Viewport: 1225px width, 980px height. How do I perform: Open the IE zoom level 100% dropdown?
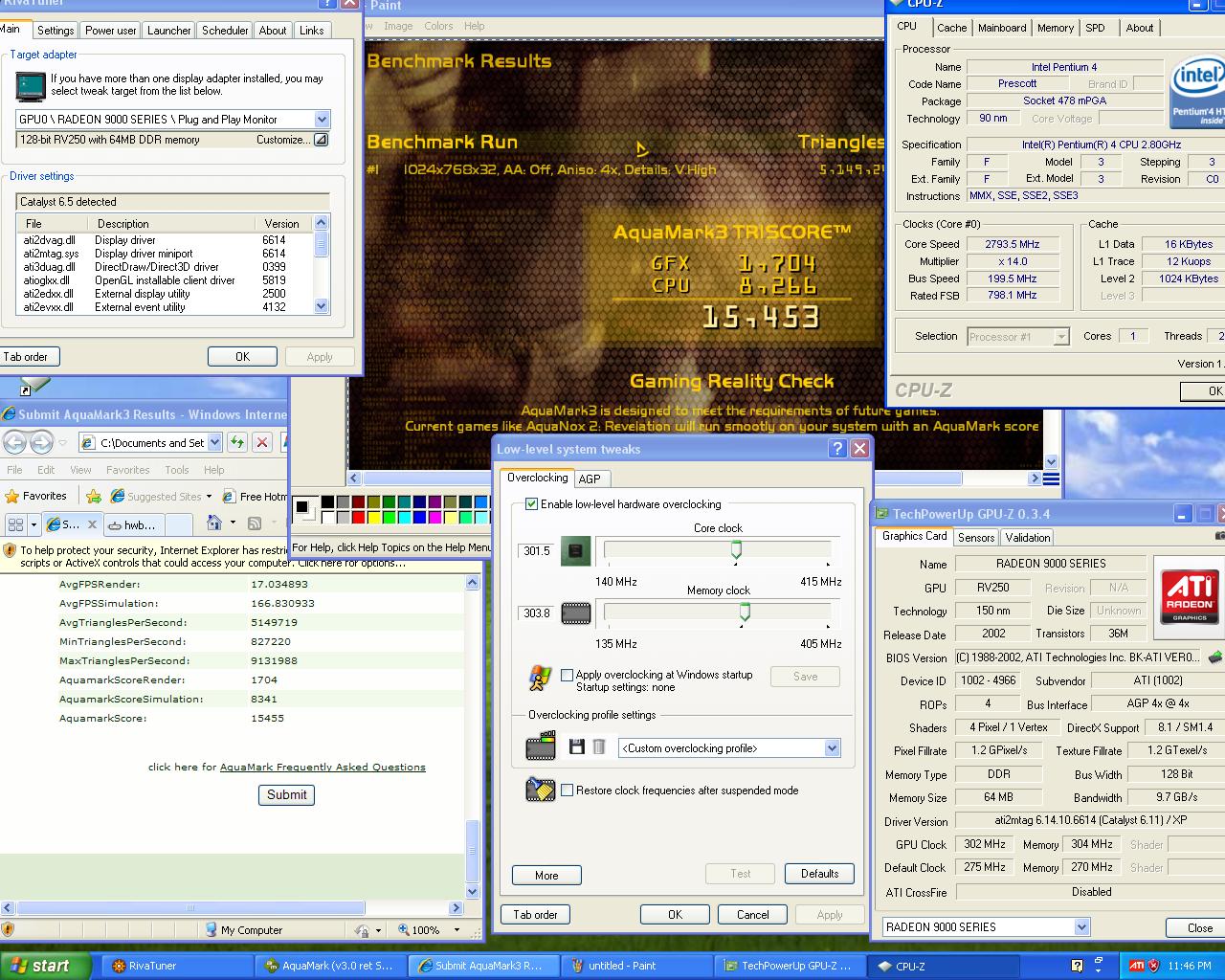(x=457, y=929)
